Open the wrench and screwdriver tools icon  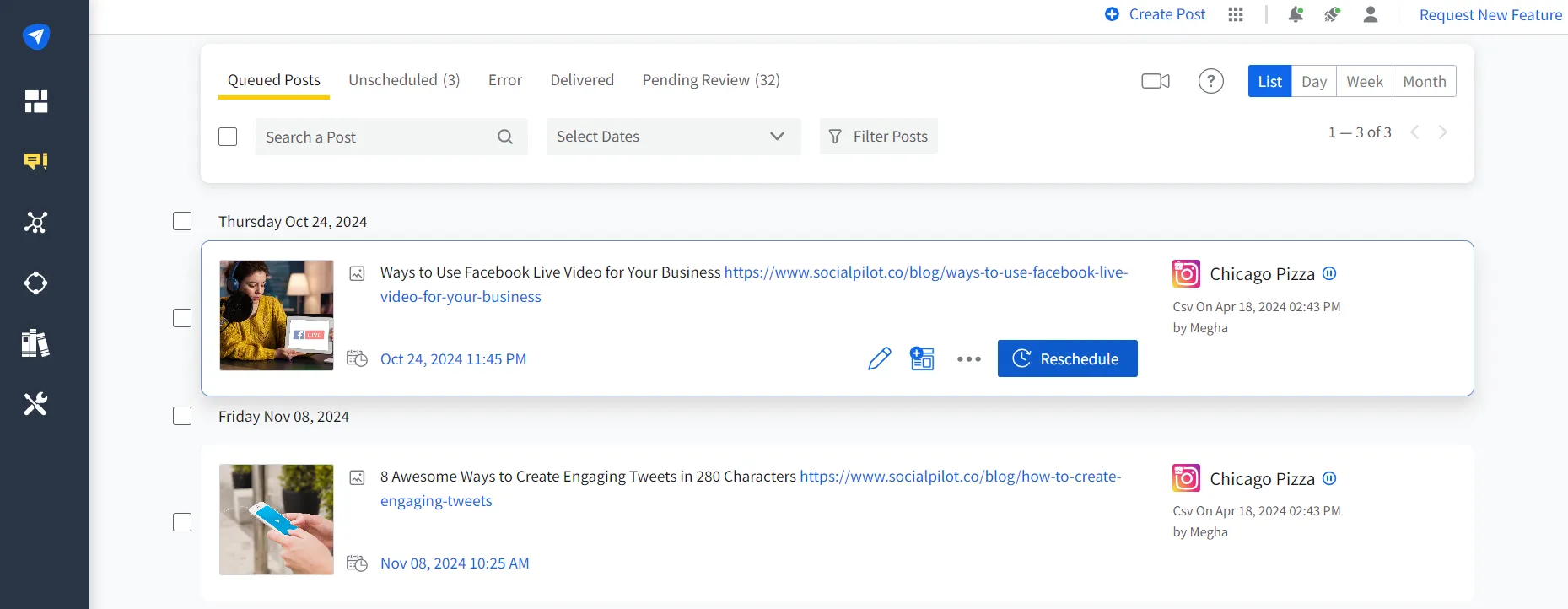coord(35,404)
